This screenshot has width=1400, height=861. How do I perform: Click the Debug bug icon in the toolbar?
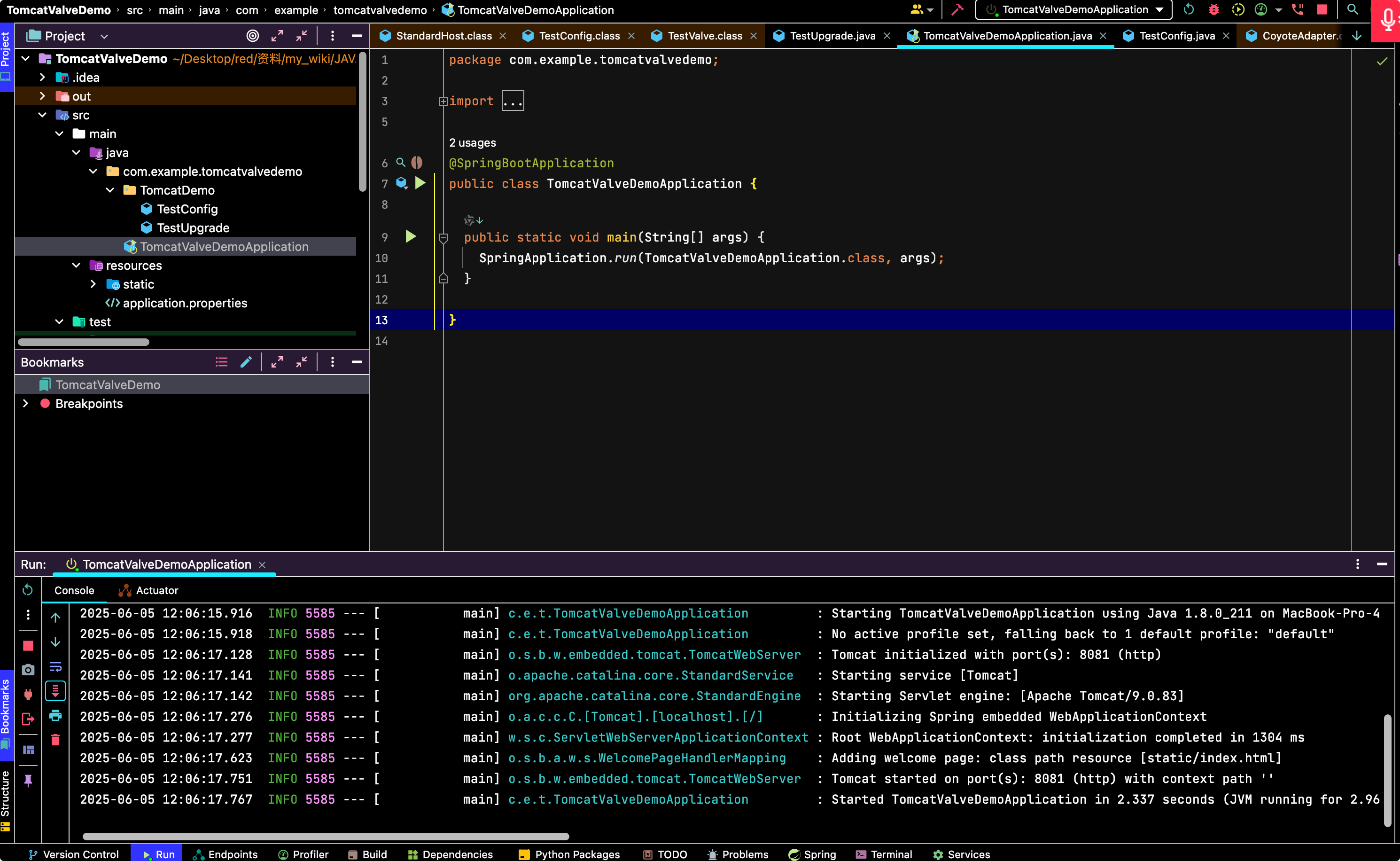coord(1213,10)
